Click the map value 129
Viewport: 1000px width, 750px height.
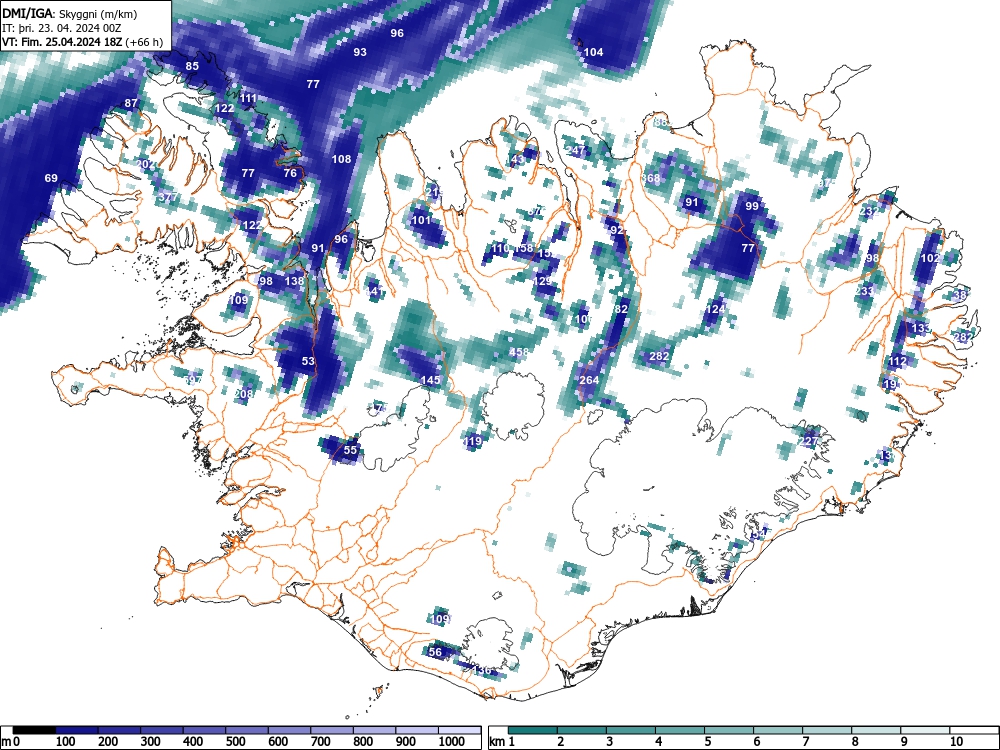[541, 281]
